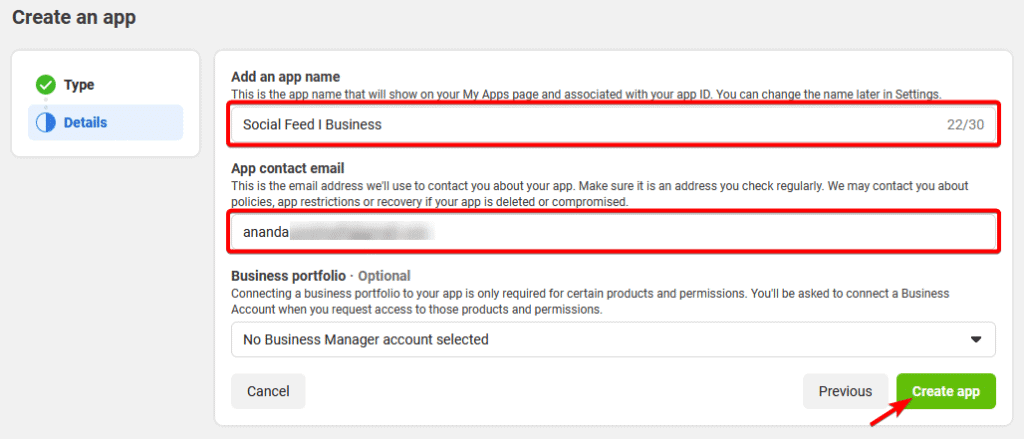Click the green Create app button

(x=945, y=391)
